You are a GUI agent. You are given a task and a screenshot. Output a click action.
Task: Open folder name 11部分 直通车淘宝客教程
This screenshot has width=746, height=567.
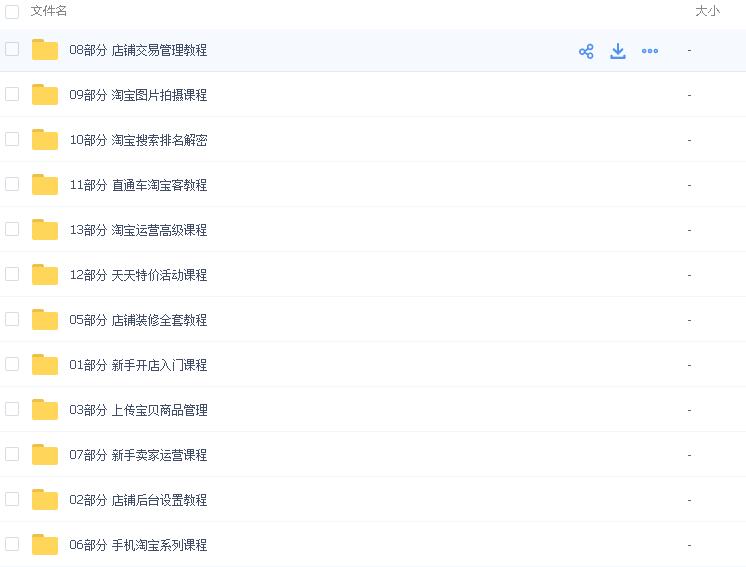pyautogui.click(x=138, y=185)
